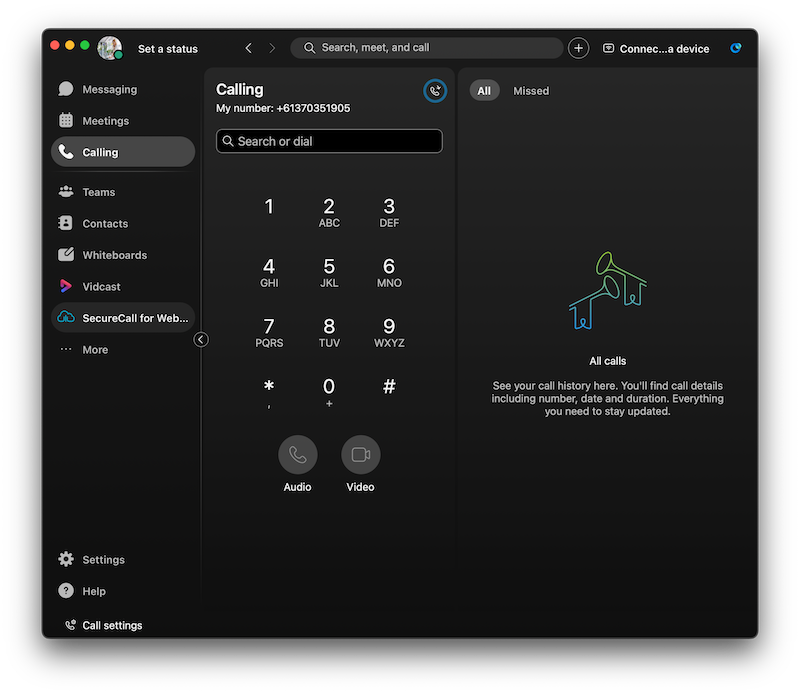The width and height of the screenshot is (800, 694).
Task: Collapse the sidebar with the arrow handle
Action: (x=201, y=339)
